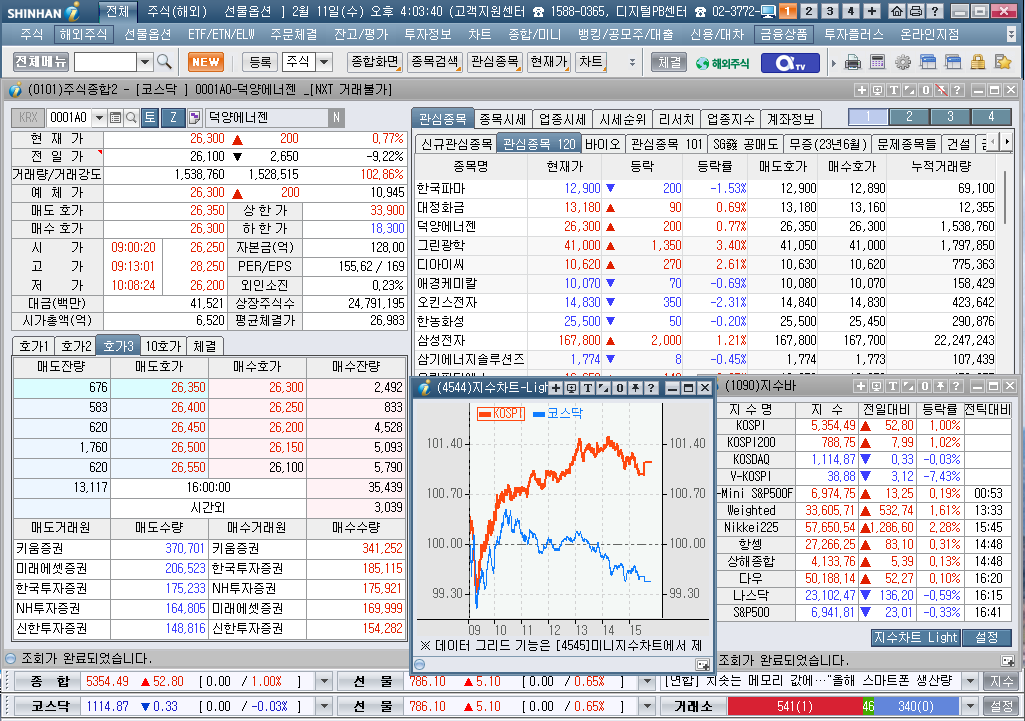Click the plus icon in 지수차트-Light title bar
1025x721 pixels.
pos(556,388)
